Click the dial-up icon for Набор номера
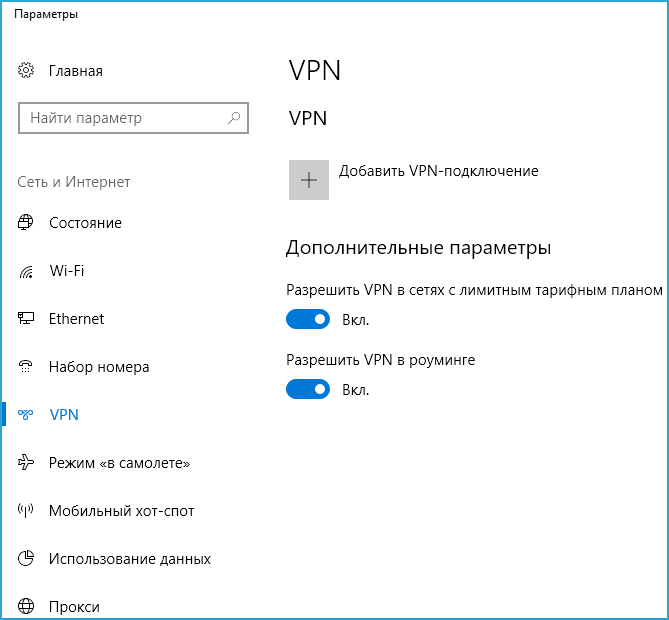 [27, 367]
